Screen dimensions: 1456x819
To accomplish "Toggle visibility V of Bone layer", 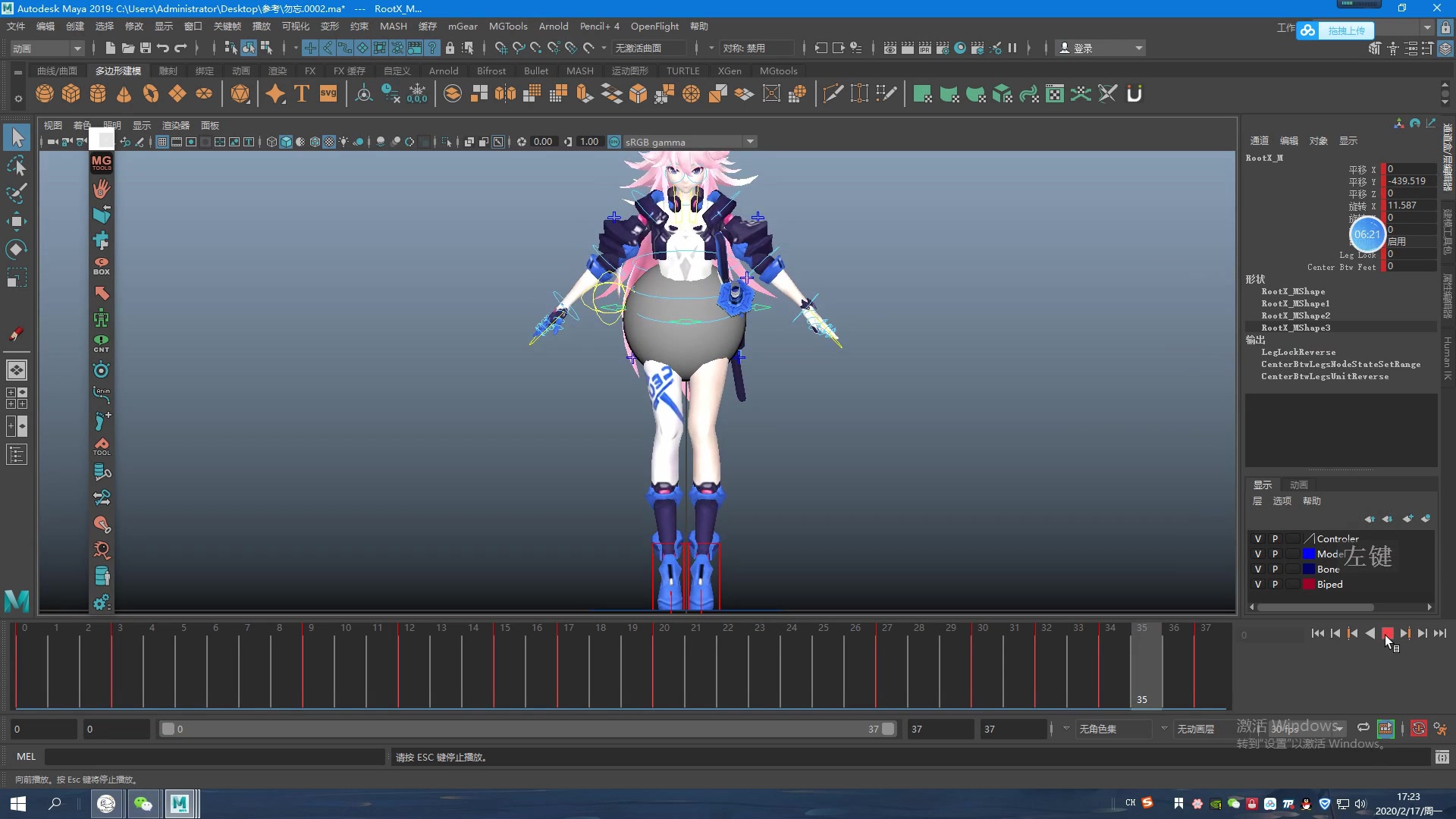I will [x=1258, y=569].
